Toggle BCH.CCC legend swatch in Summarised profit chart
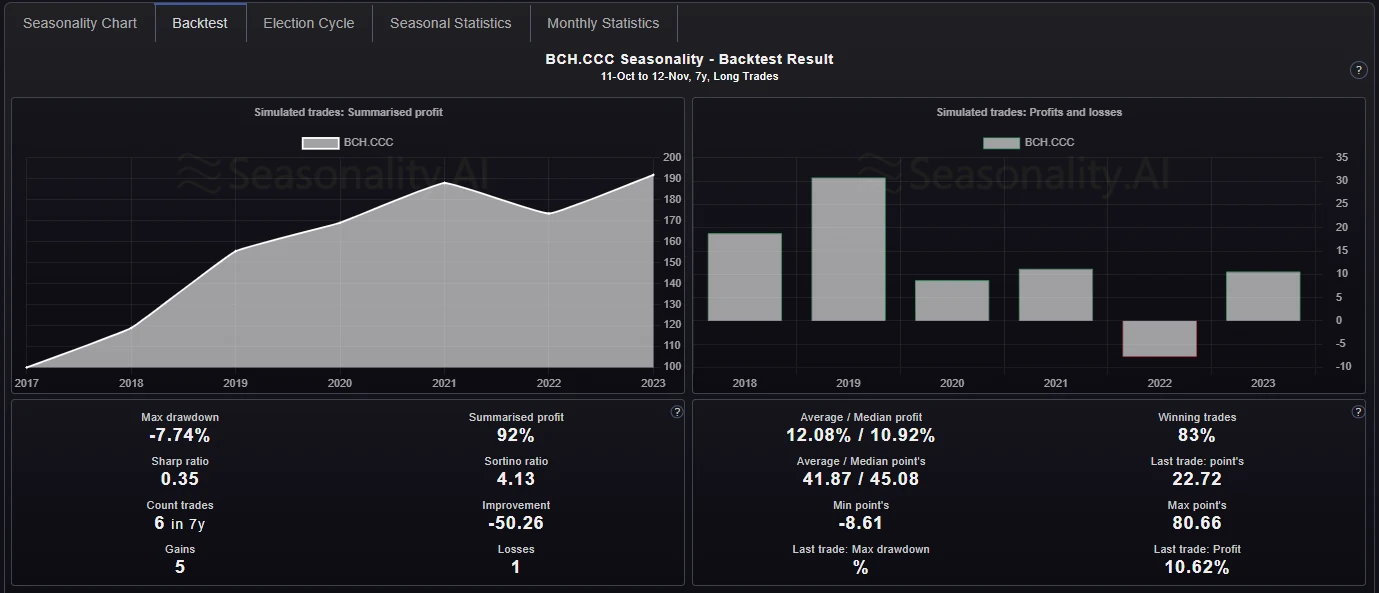 click(320, 143)
